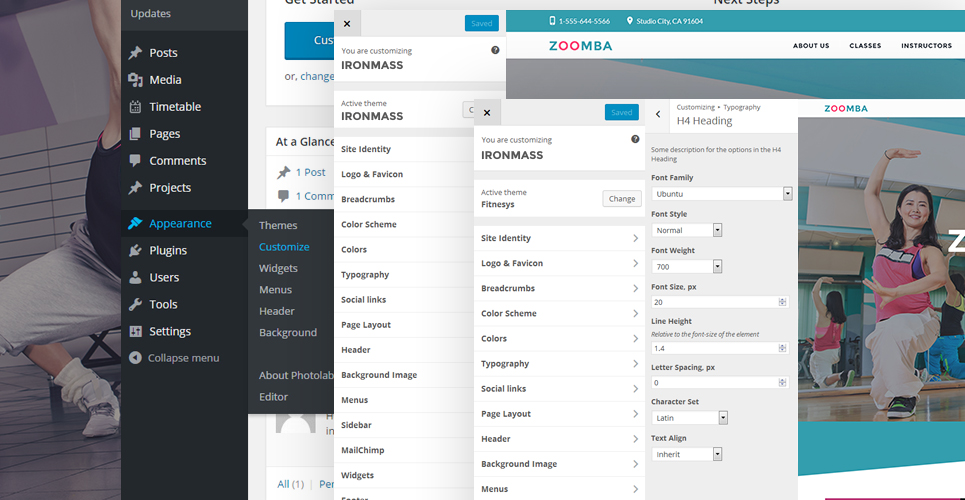This screenshot has height=500, width=965.
Task: Open Background in Appearance submenu
Action: (288, 333)
